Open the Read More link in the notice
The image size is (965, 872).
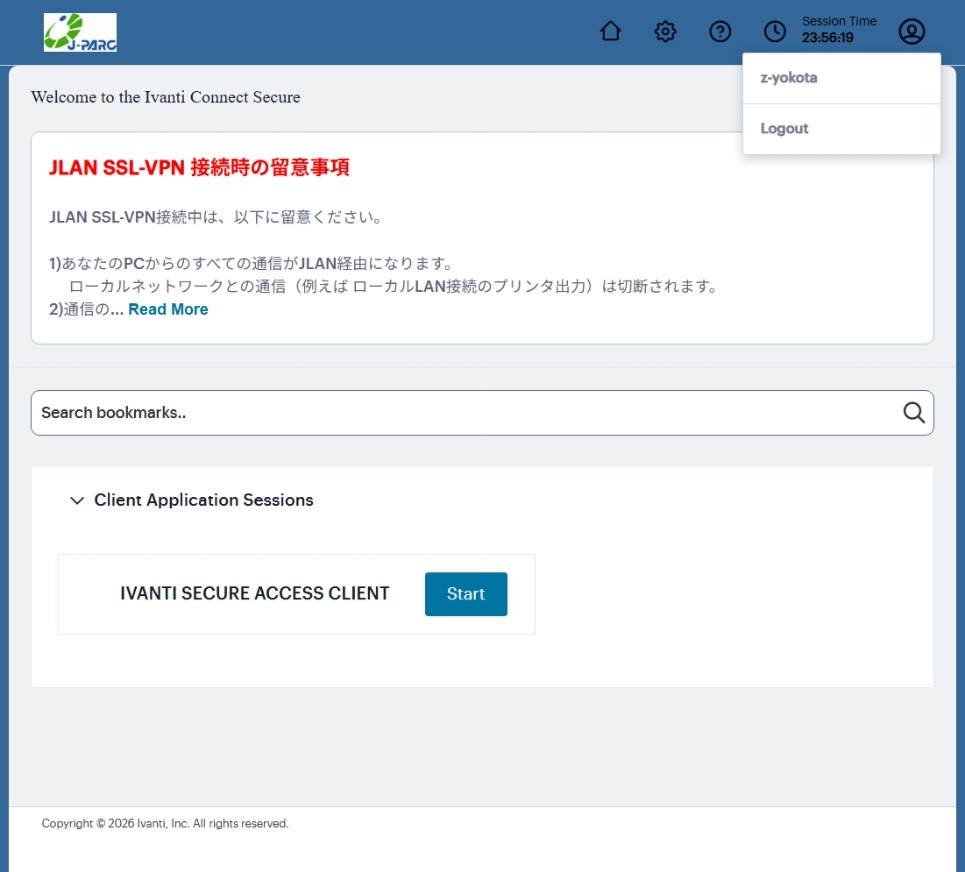pos(168,310)
